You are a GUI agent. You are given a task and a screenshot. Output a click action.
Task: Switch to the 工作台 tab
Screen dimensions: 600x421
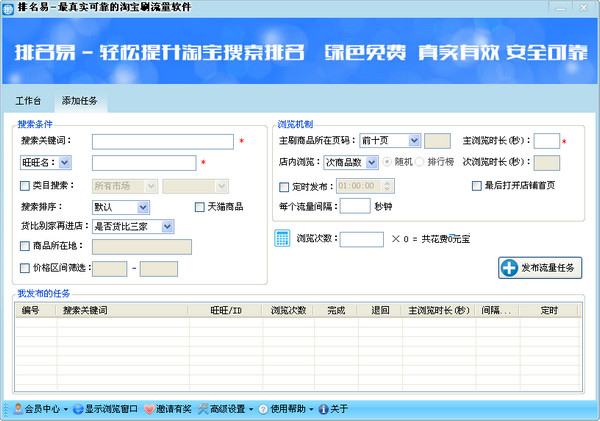click(28, 102)
